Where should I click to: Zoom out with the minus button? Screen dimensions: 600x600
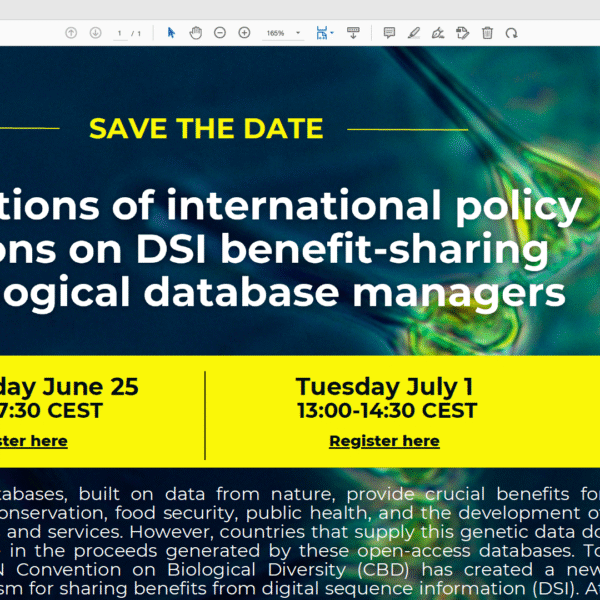click(220, 33)
